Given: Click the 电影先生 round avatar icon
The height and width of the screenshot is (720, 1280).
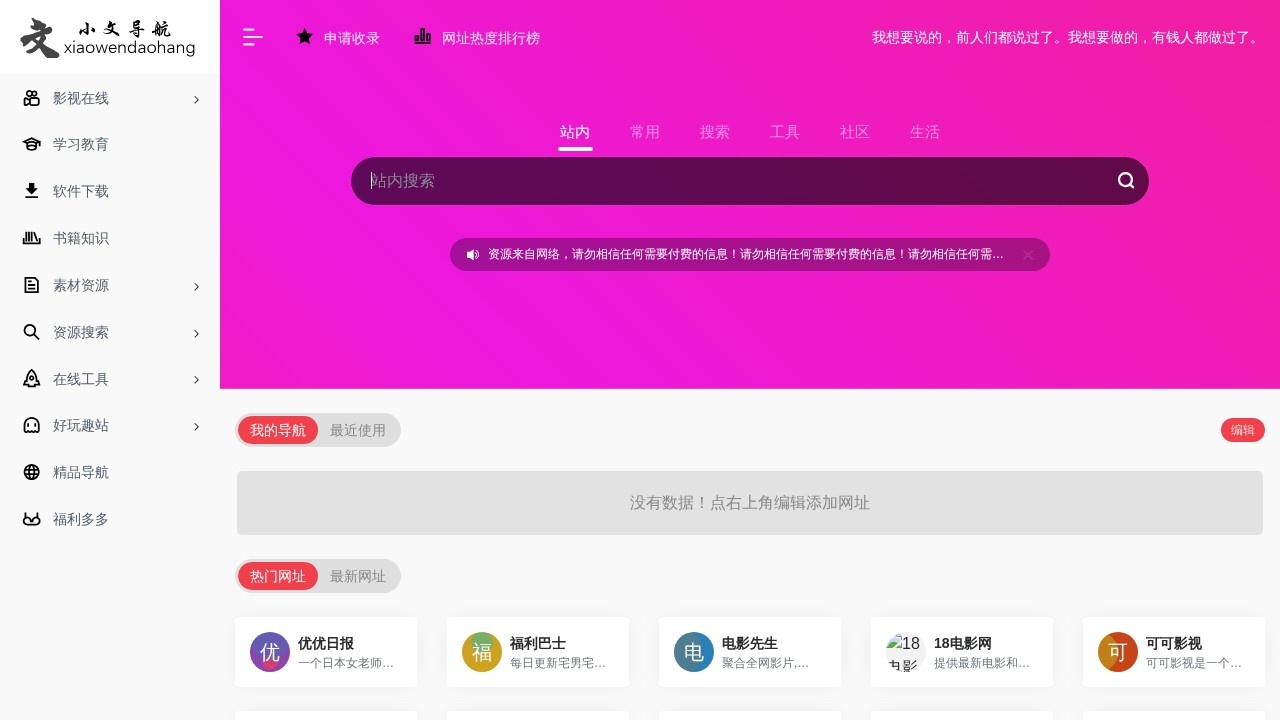Looking at the screenshot, I should pos(694,652).
